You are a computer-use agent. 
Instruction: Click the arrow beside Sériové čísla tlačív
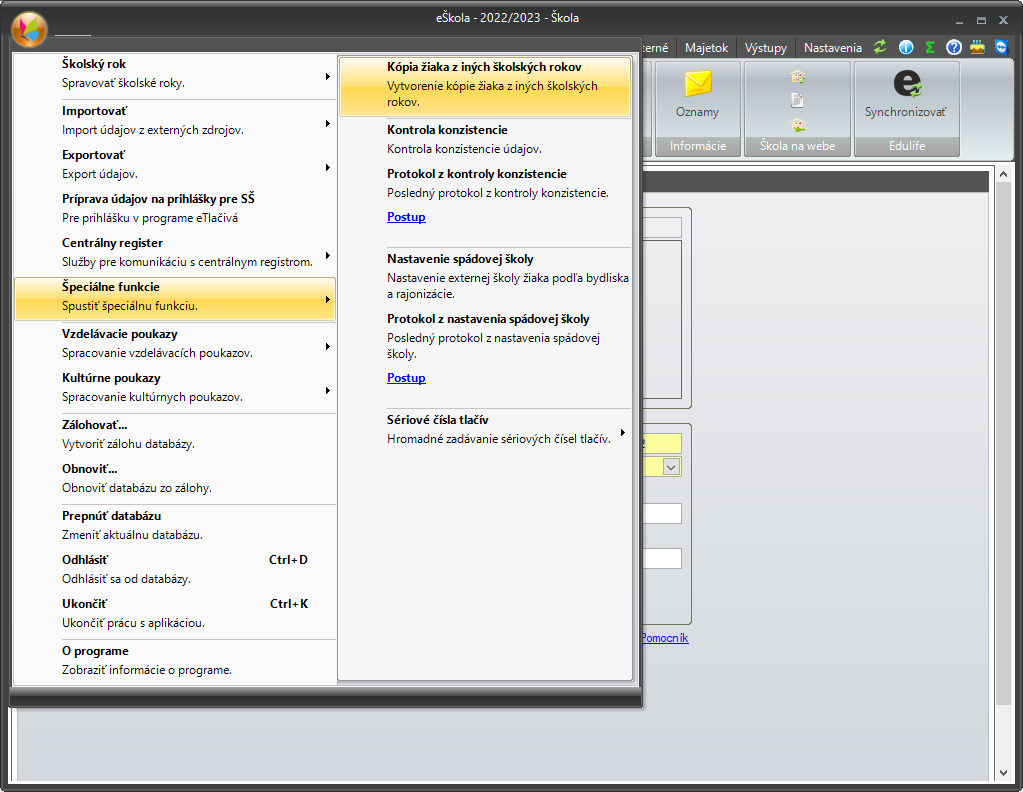pos(623,433)
